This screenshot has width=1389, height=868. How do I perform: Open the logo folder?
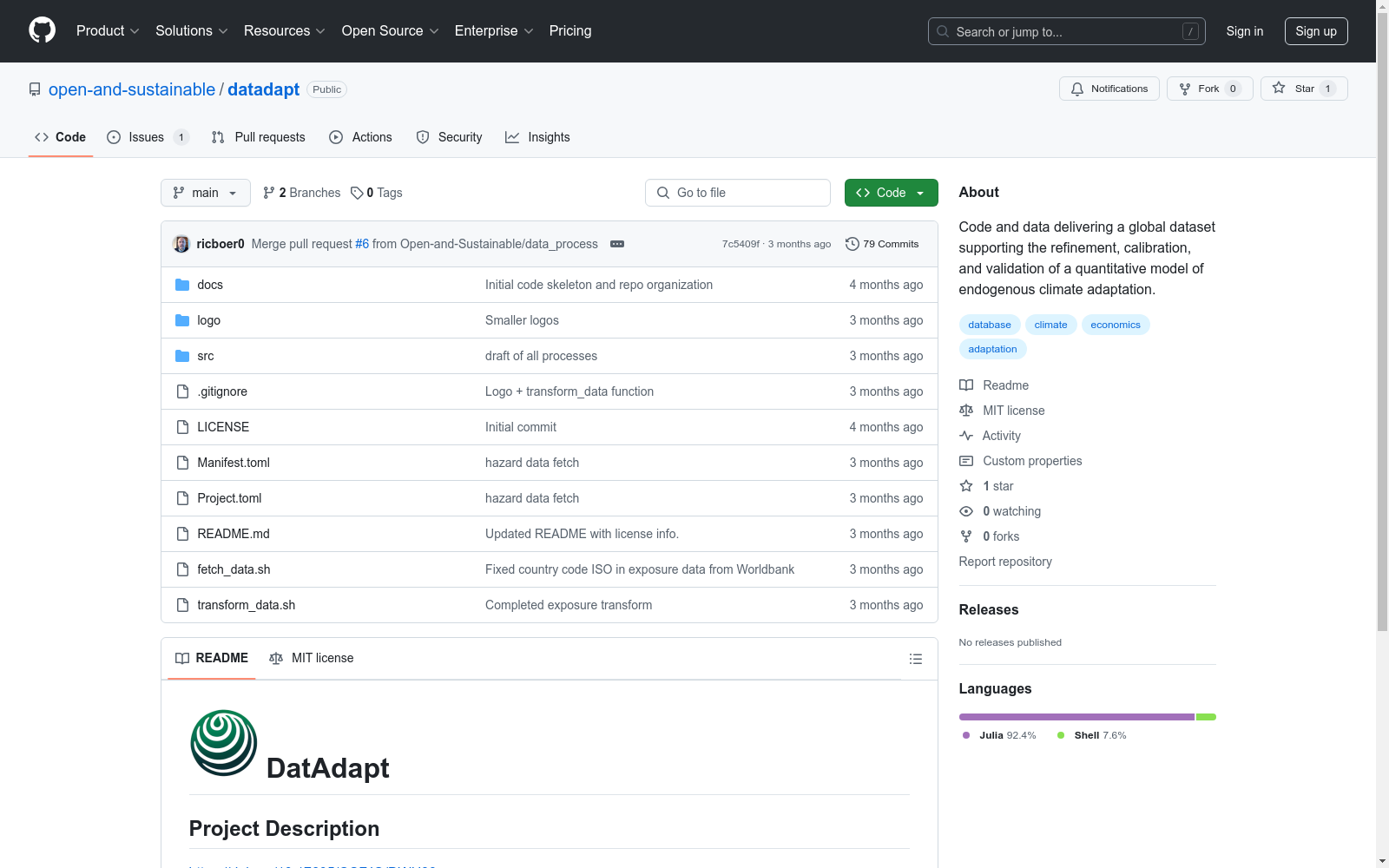point(208,320)
